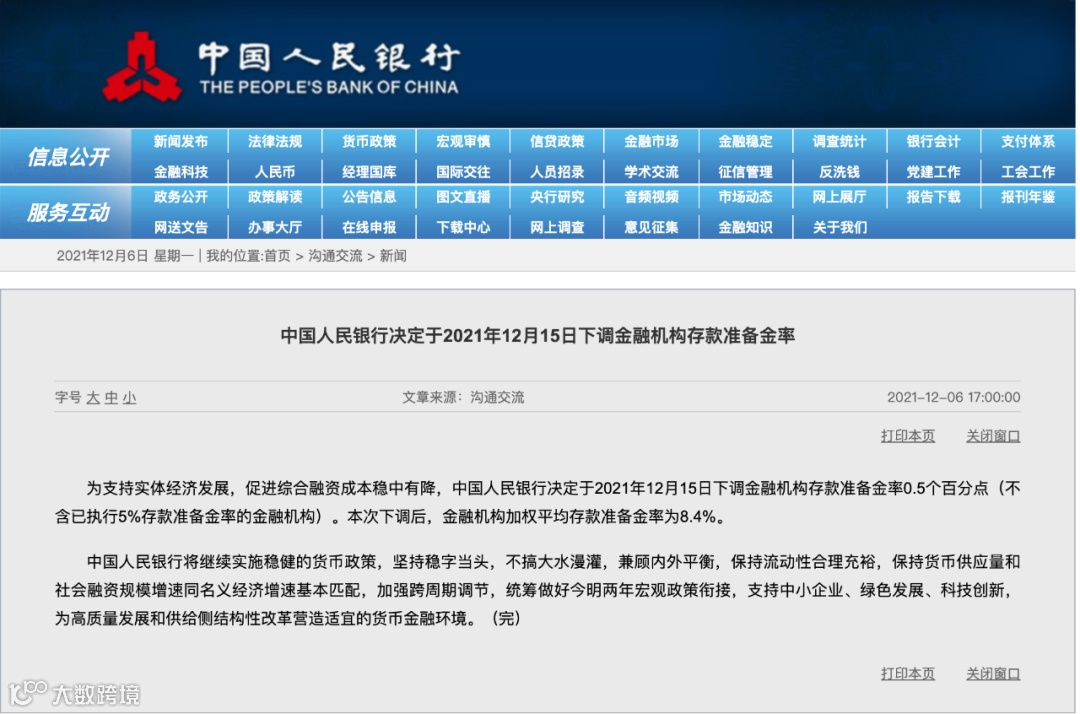Click the article headline about 存款准备金率
The height and width of the screenshot is (714, 1080).
[537, 336]
